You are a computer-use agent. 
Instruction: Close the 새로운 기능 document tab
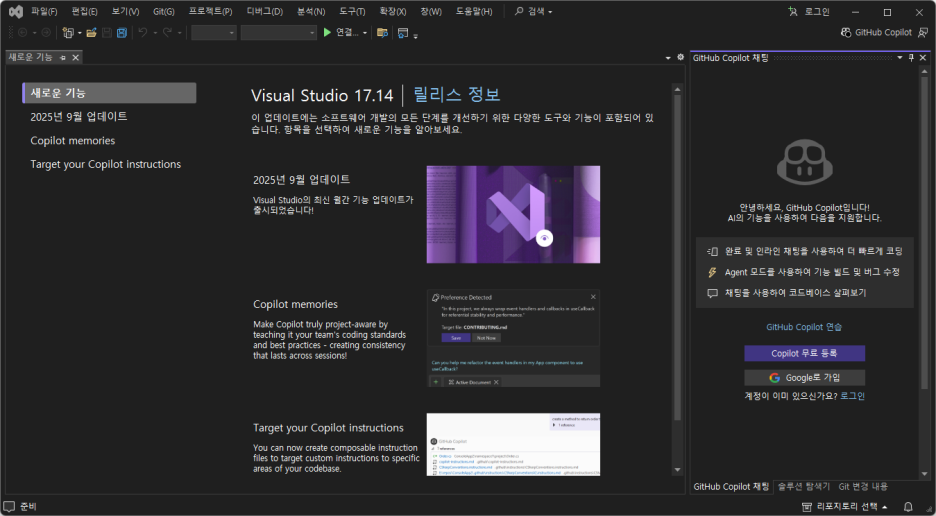click(75, 58)
